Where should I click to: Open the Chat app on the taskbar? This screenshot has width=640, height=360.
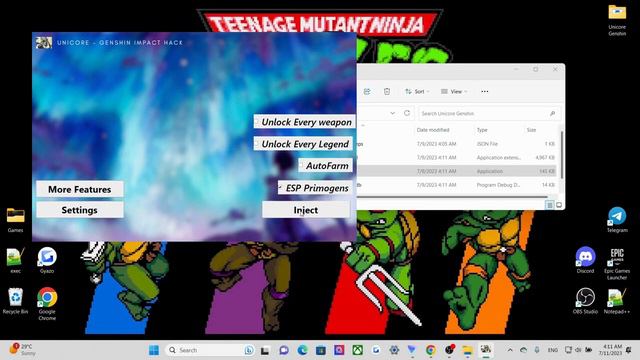284,350
